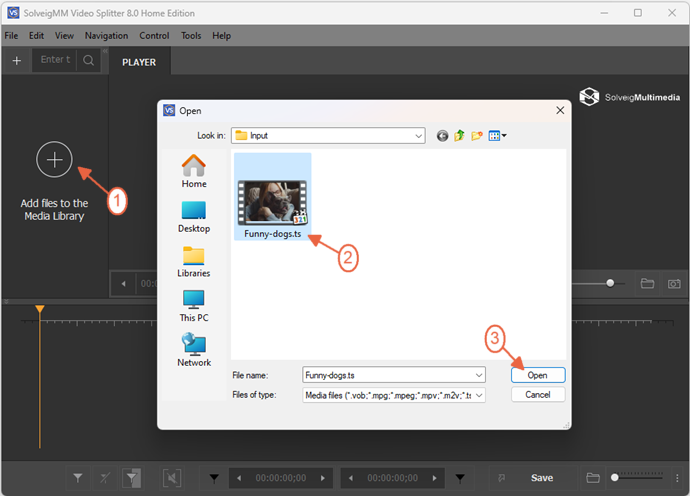Click the right black marker triangle

(460, 478)
